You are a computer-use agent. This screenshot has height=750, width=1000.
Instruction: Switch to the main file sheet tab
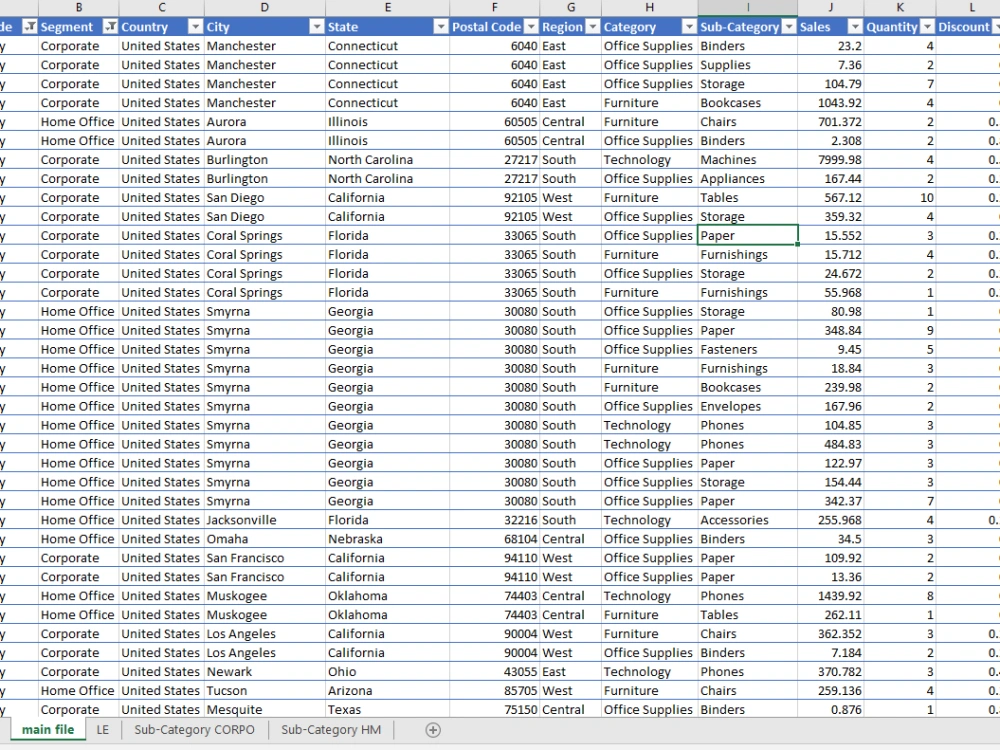48,730
